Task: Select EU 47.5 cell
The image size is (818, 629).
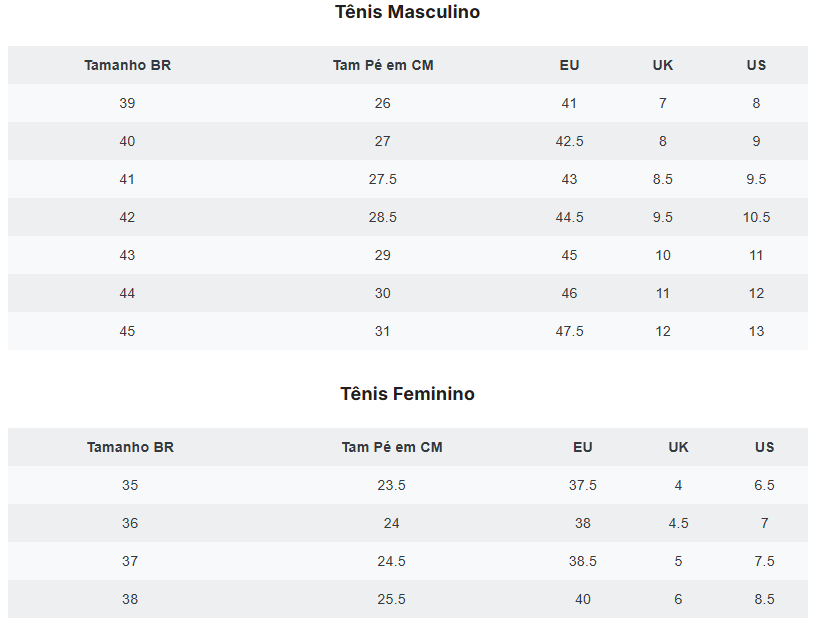Action: [569, 331]
